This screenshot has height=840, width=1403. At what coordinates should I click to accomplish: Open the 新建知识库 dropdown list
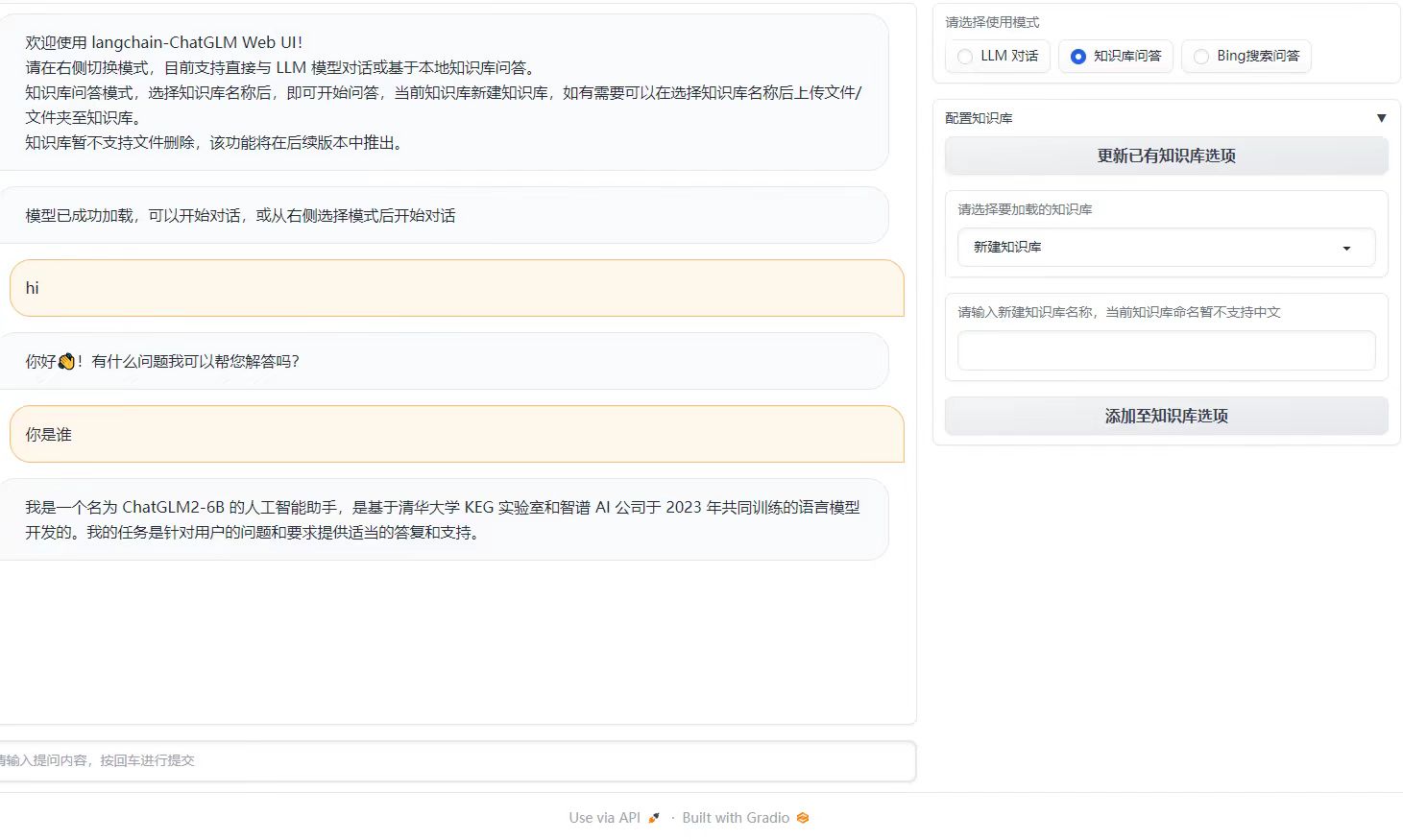[x=1167, y=248]
